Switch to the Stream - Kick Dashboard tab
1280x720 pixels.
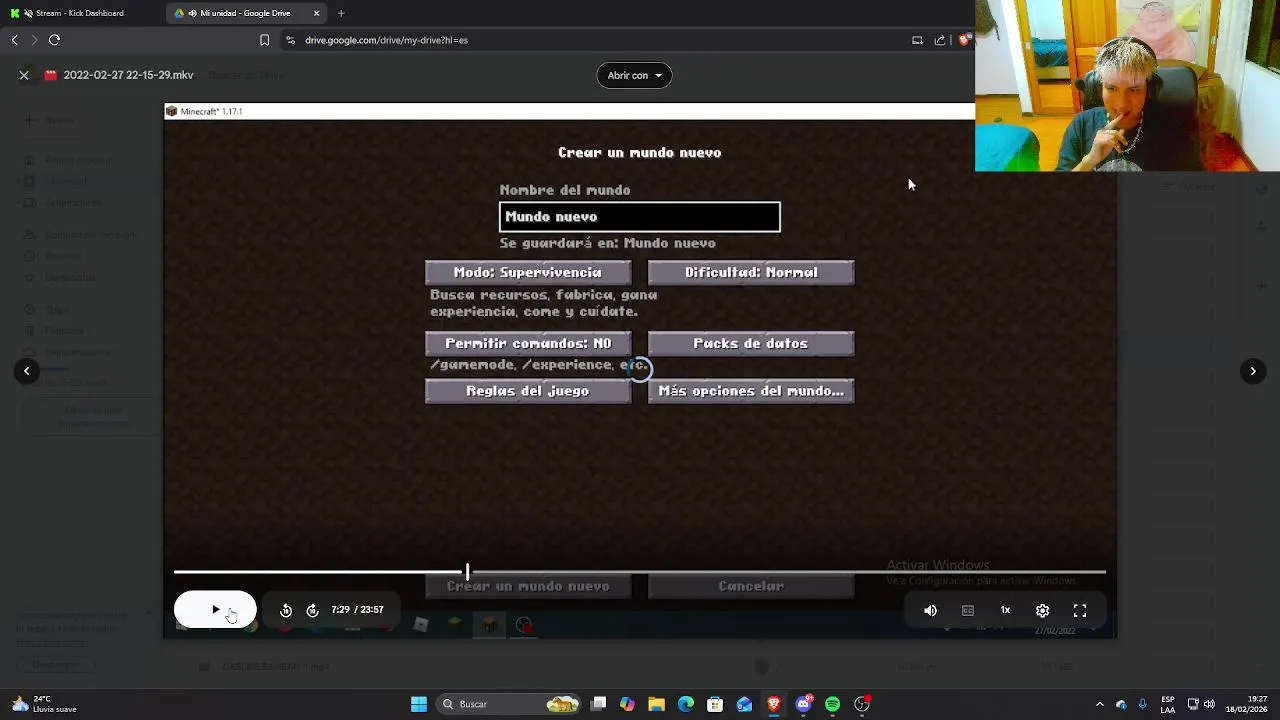[x=80, y=13]
